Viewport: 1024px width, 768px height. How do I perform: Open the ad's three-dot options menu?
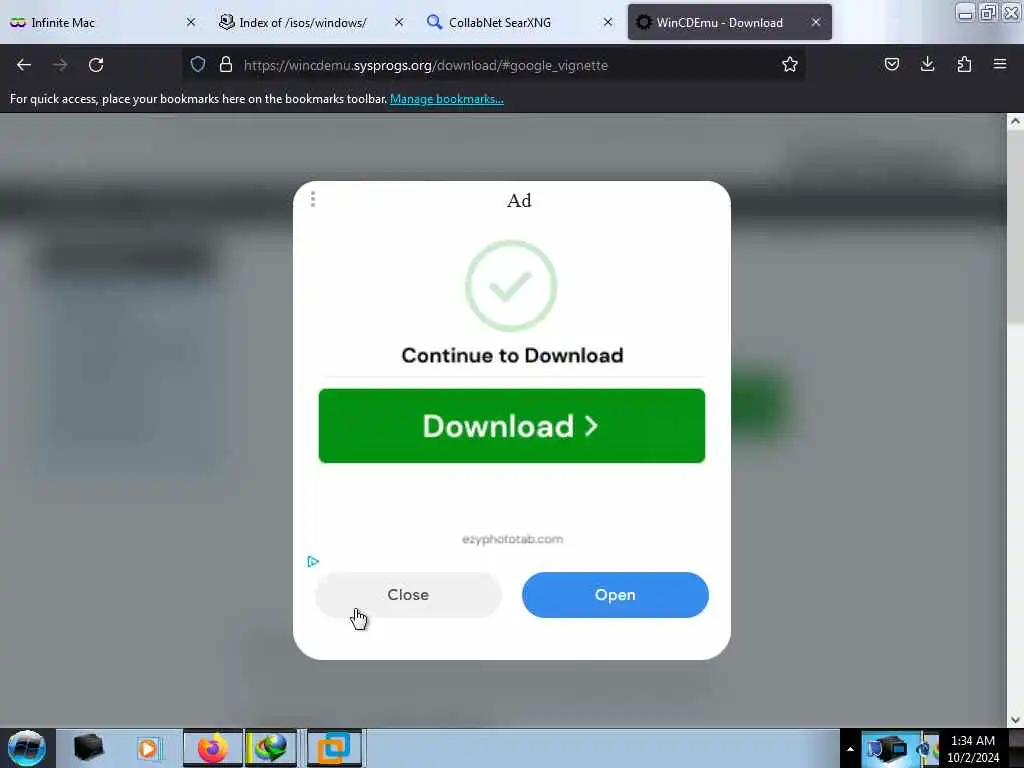313,199
